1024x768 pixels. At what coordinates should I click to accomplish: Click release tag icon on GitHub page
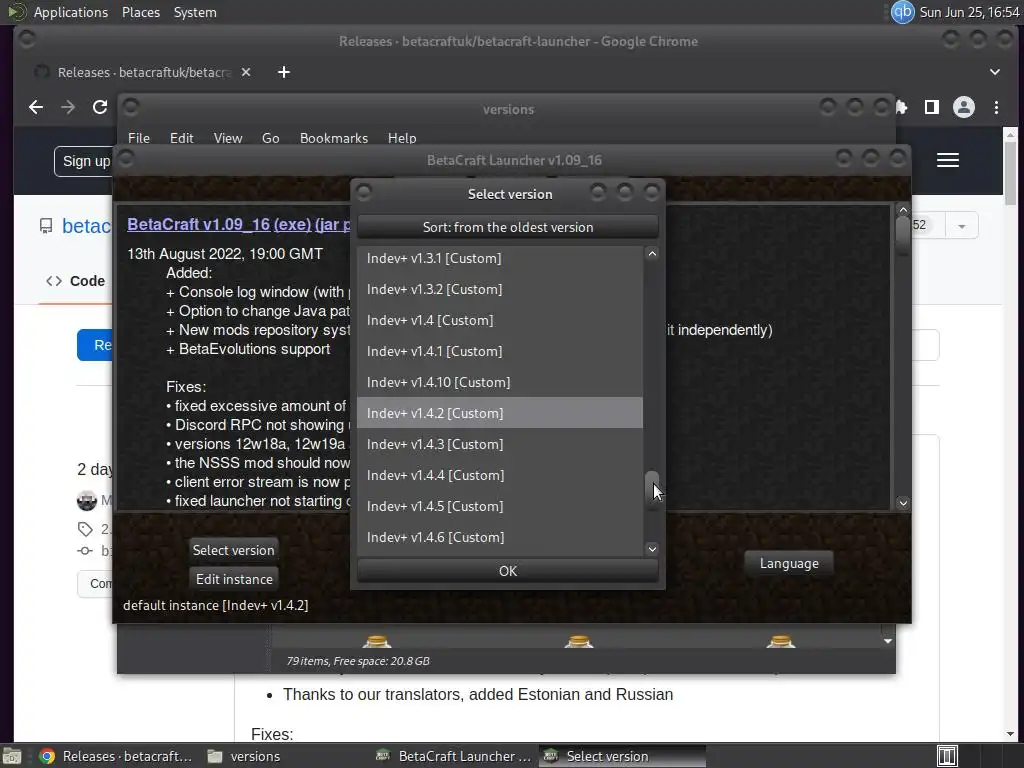(85, 529)
